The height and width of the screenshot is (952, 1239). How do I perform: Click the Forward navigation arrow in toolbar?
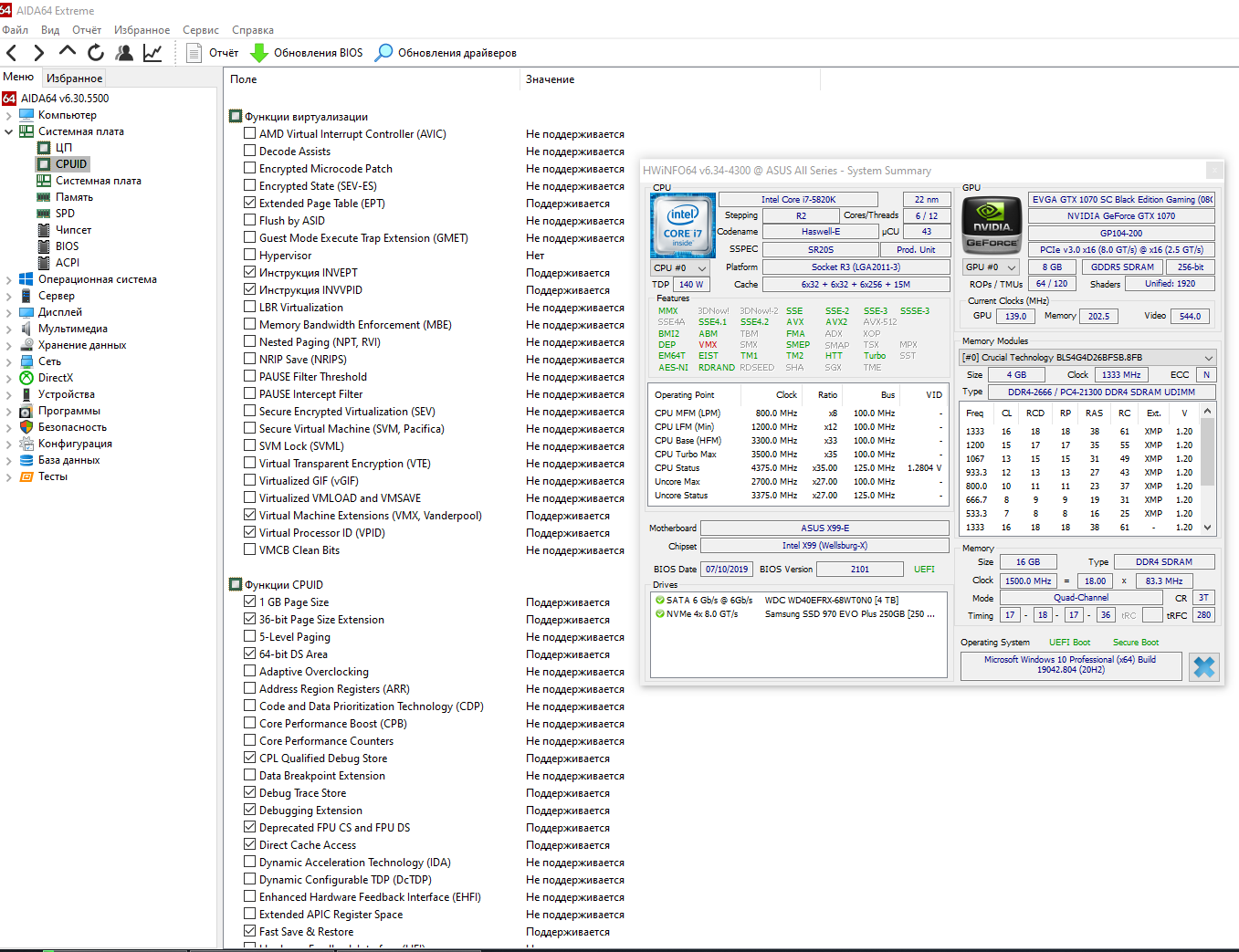(x=39, y=53)
